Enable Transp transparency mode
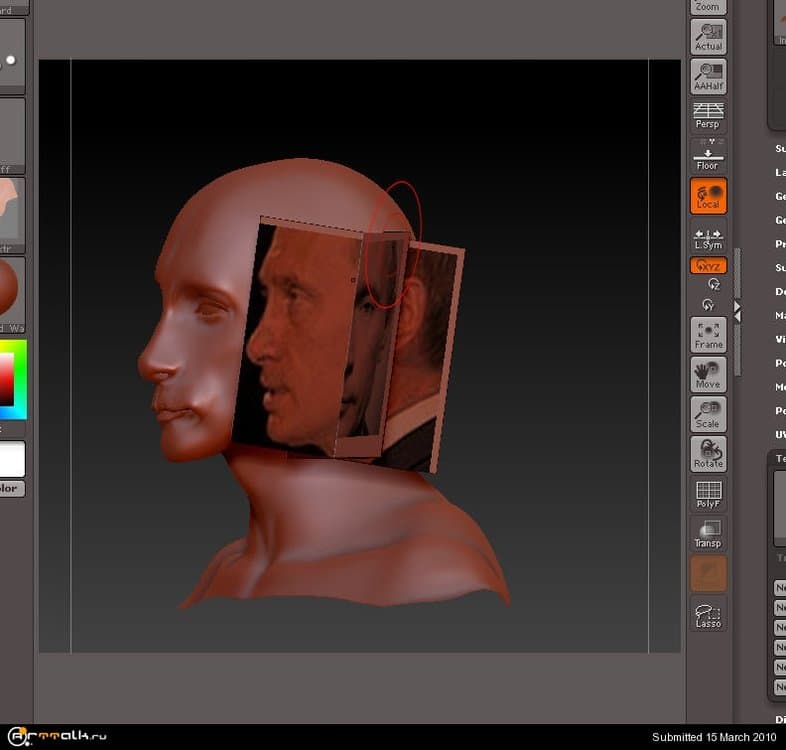The image size is (786, 750). click(x=708, y=533)
